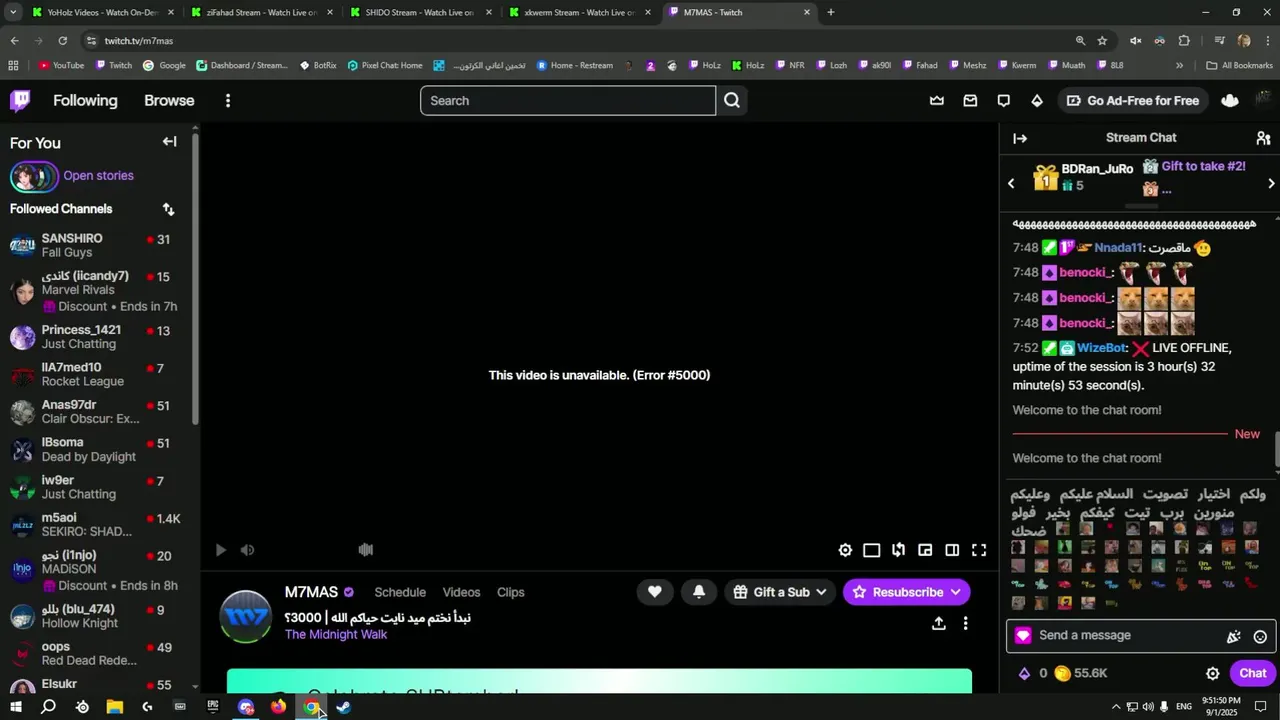This screenshot has height=720, width=1280.
Task: Bookmark this page with star icon
Action: point(1102,41)
